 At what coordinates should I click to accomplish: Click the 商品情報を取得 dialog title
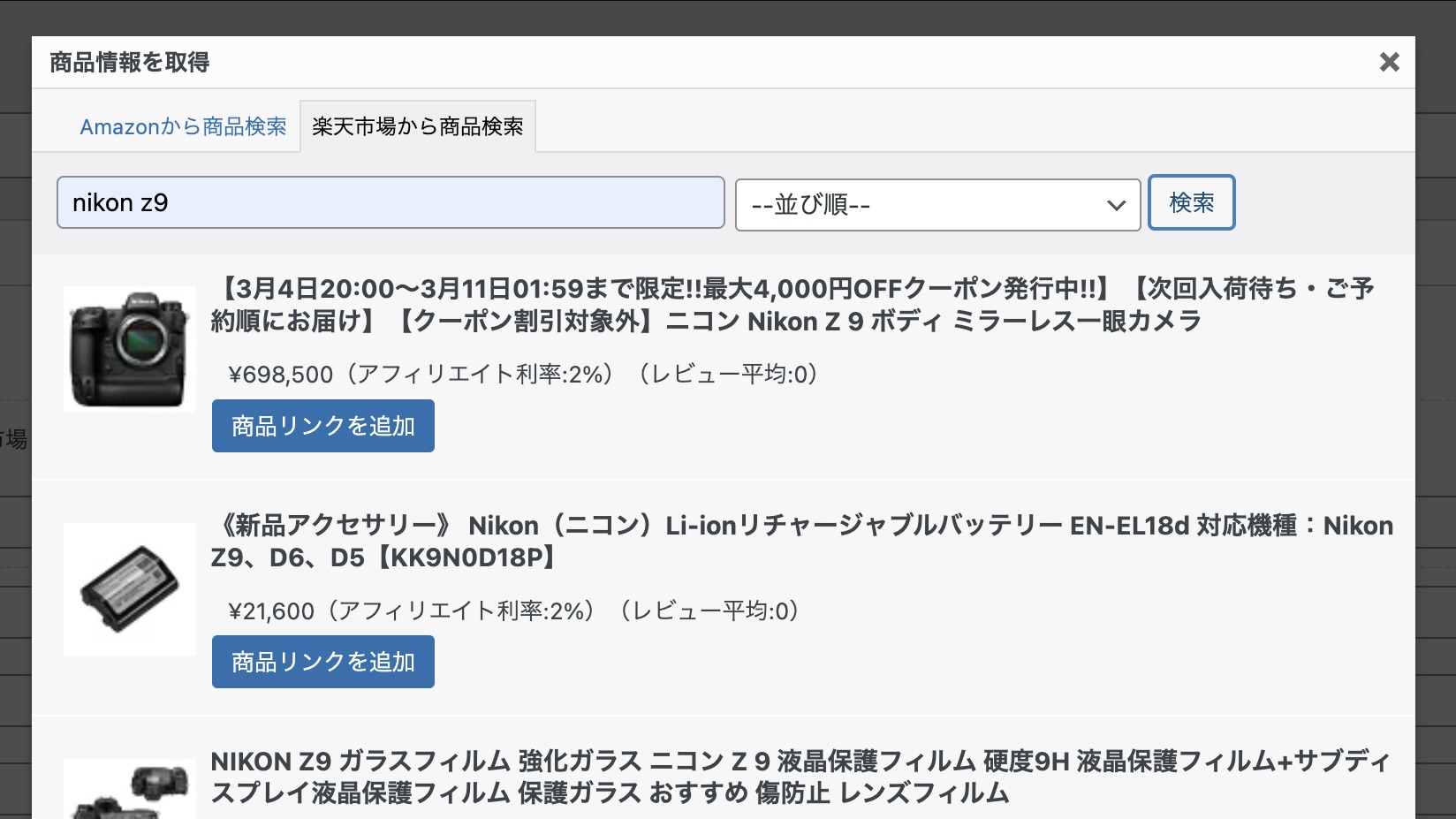pos(130,62)
